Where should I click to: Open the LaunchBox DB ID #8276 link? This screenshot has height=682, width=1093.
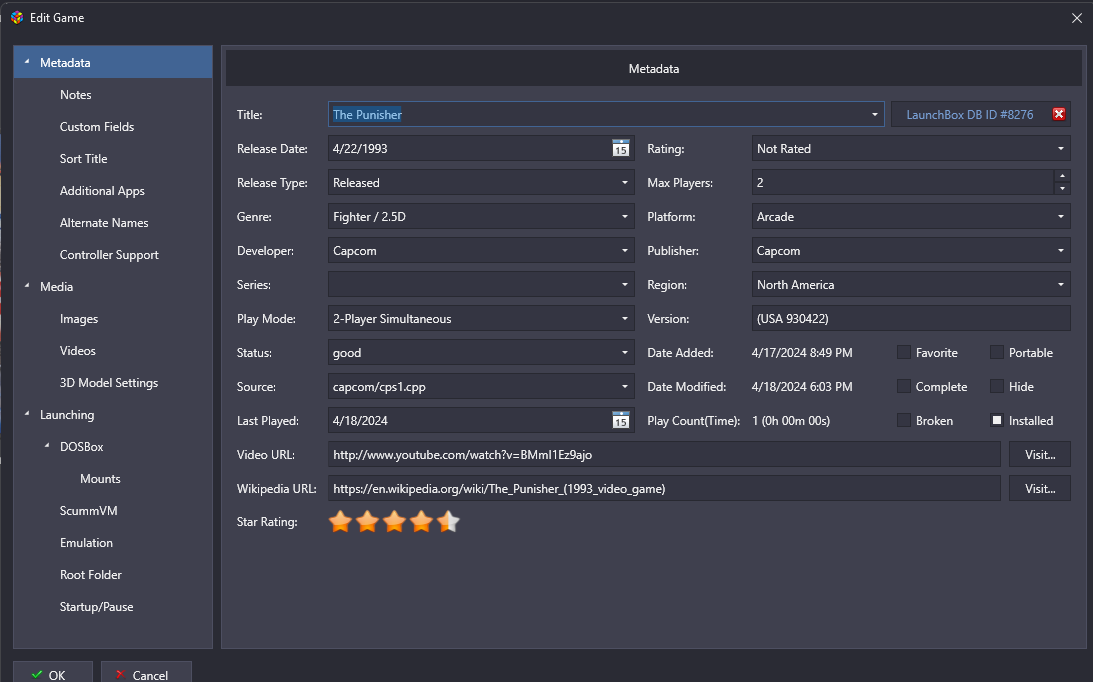point(970,114)
